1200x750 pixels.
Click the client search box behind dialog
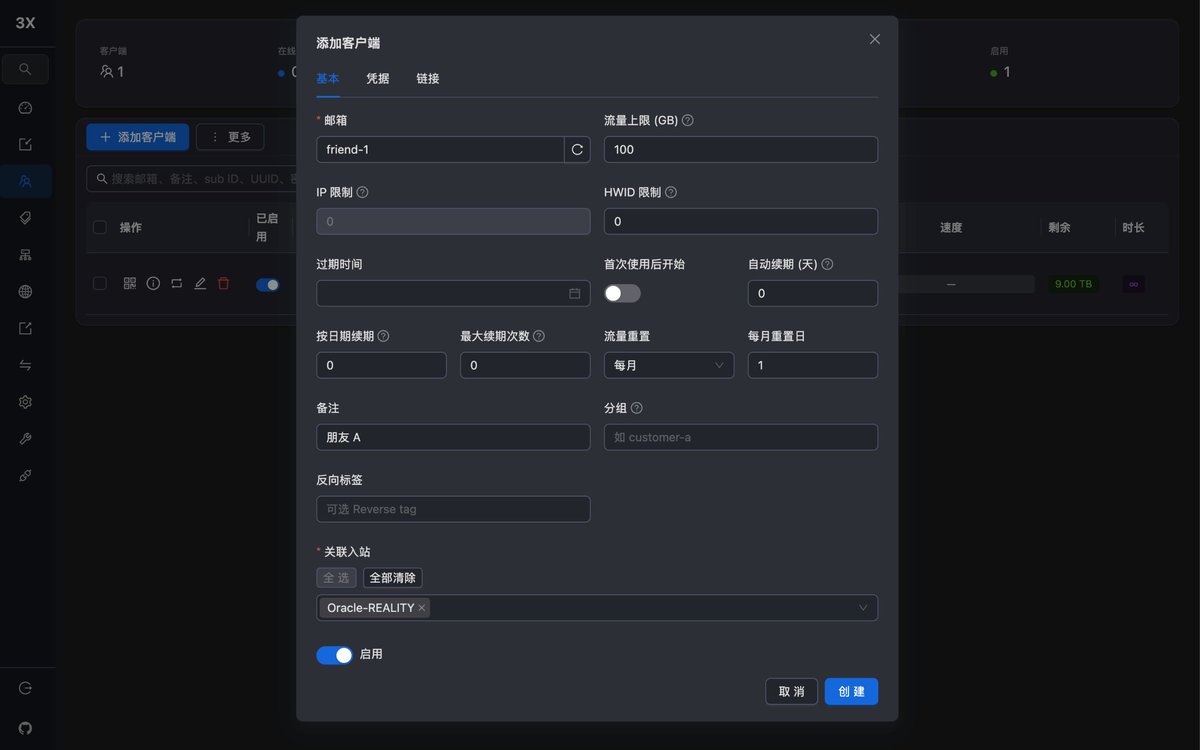pos(192,179)
